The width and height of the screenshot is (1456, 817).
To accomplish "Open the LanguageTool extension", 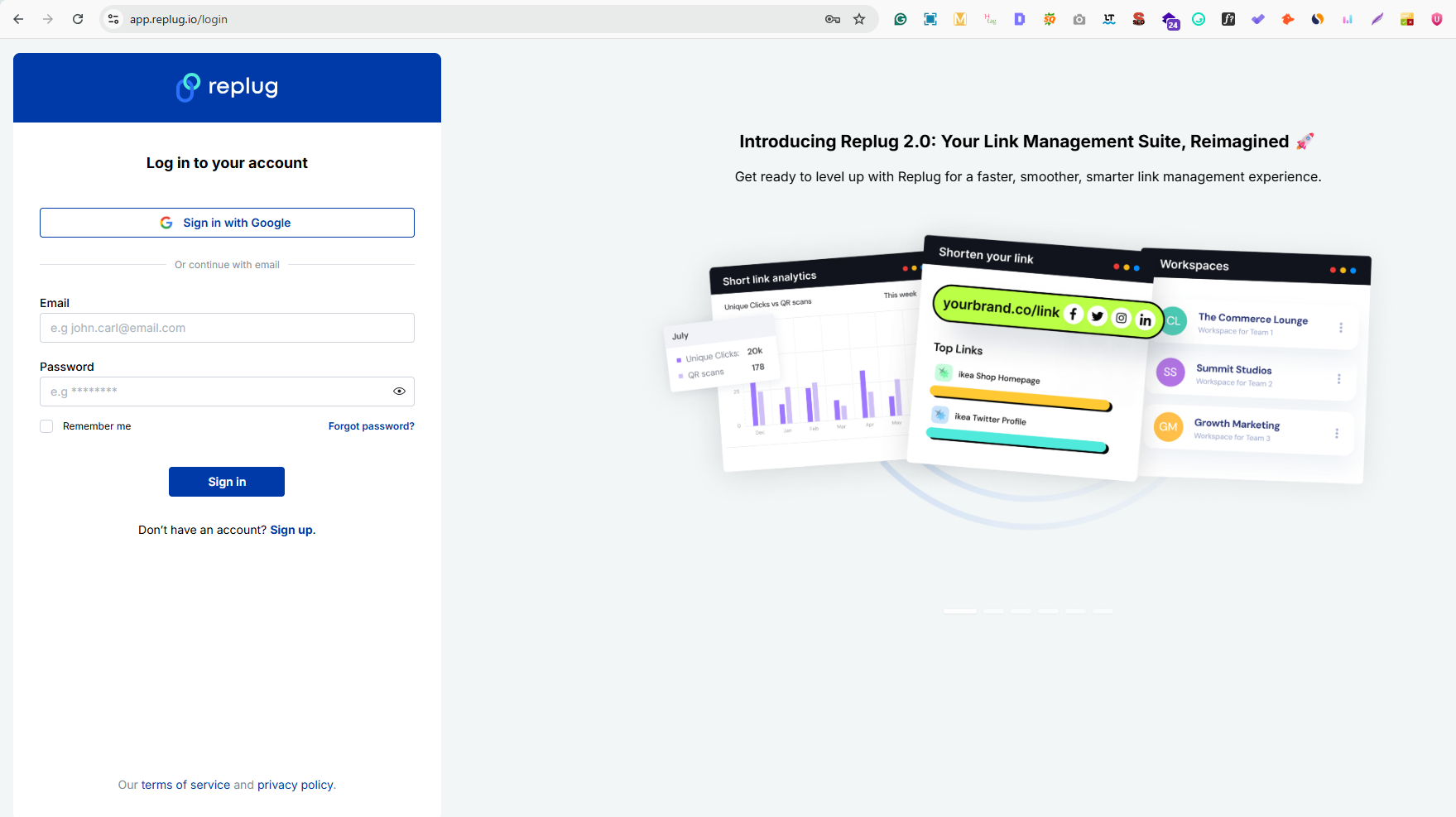I will (x=1108, y=18).
